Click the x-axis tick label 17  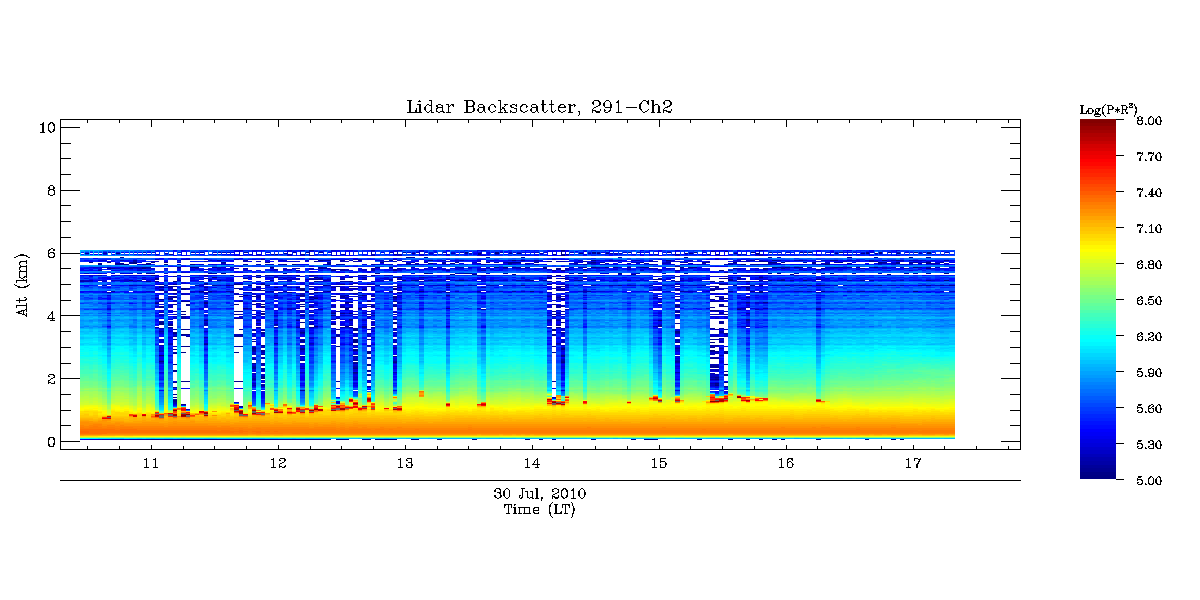click(912, 464)
